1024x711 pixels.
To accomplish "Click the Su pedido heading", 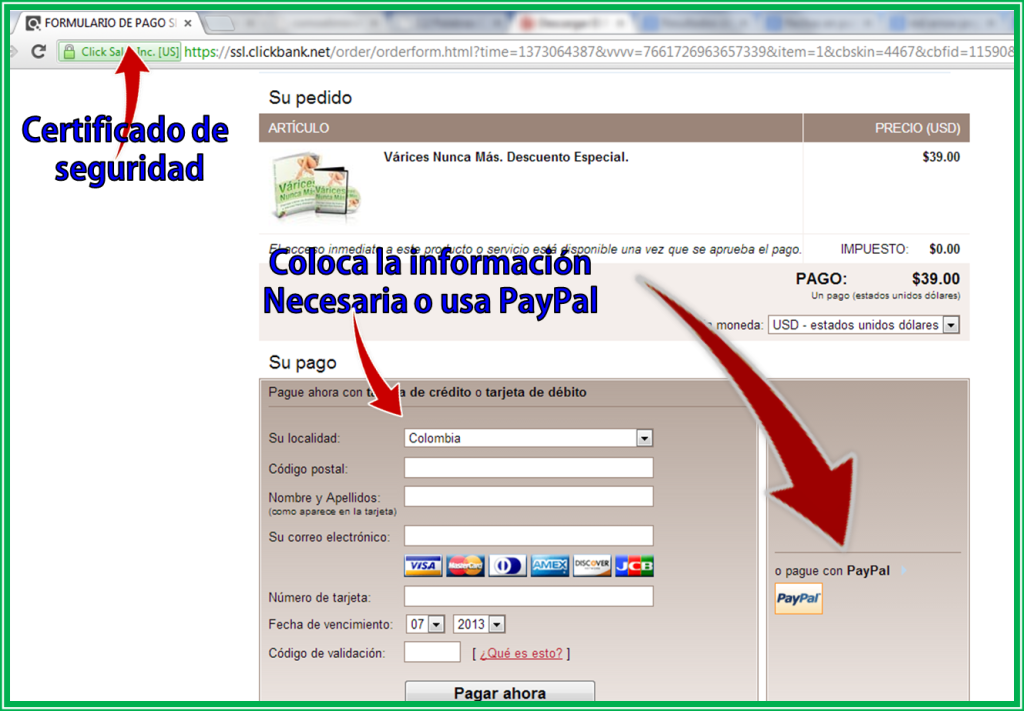I will tap(310, 98).
